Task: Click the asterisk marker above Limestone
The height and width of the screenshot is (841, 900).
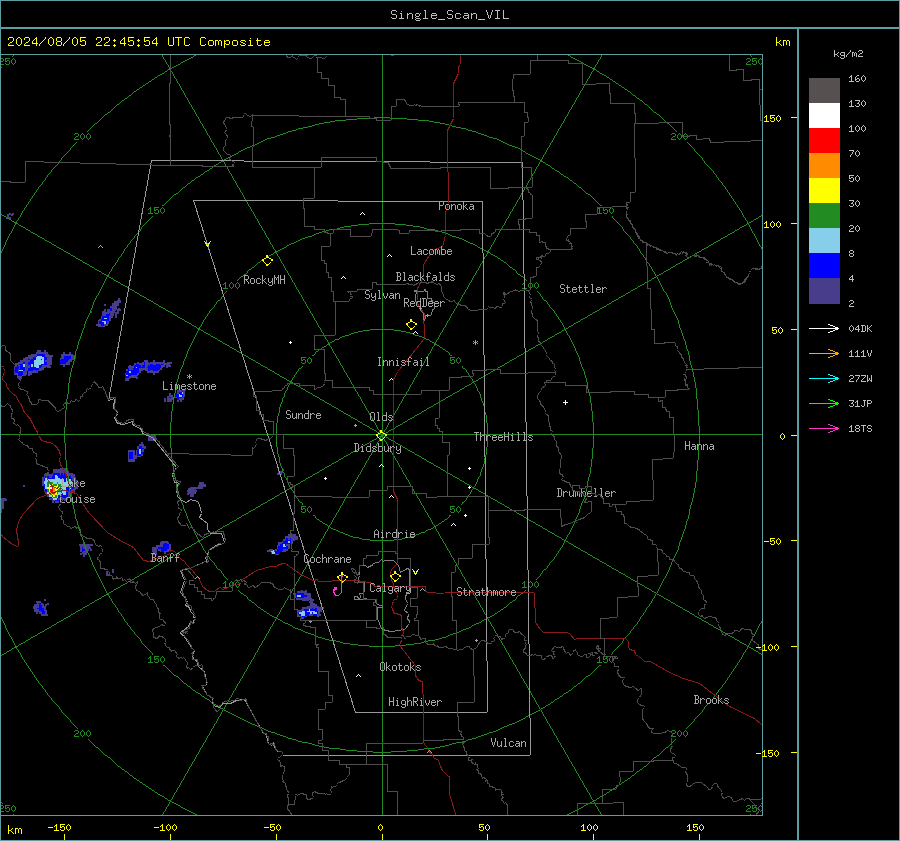Action: (x=189, y=377)
